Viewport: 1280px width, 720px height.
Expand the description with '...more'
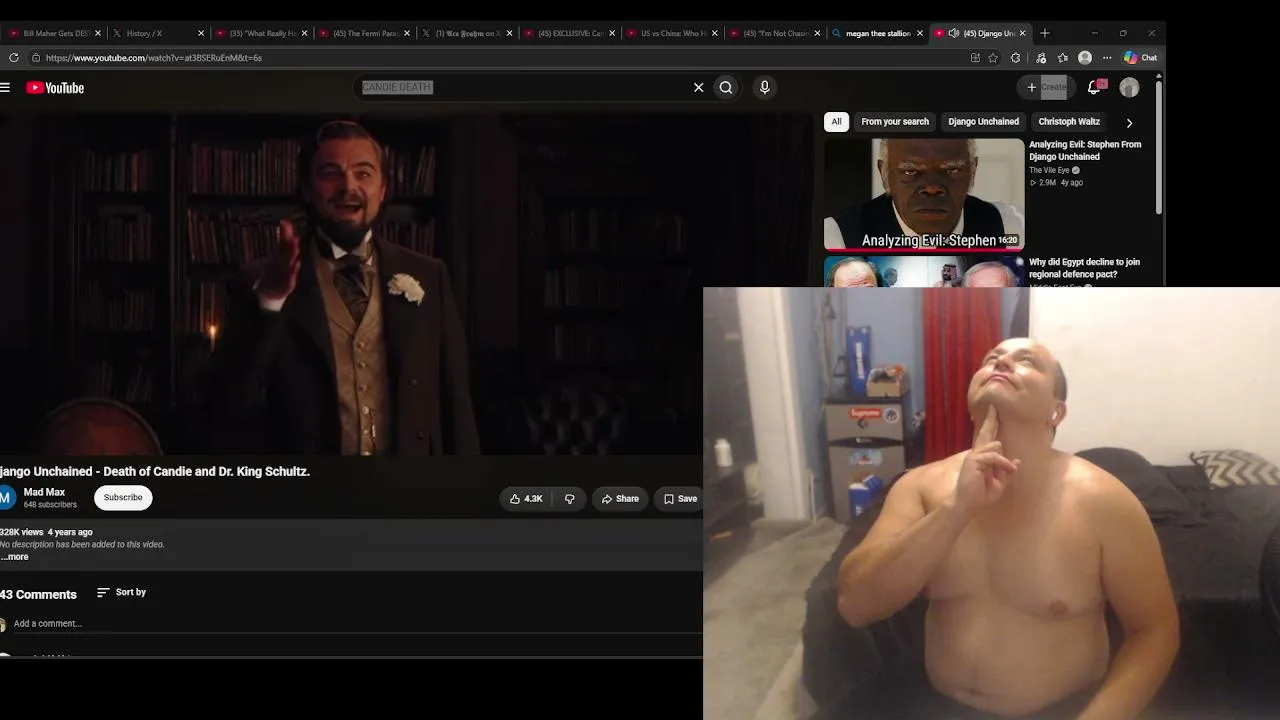(15, 557)
